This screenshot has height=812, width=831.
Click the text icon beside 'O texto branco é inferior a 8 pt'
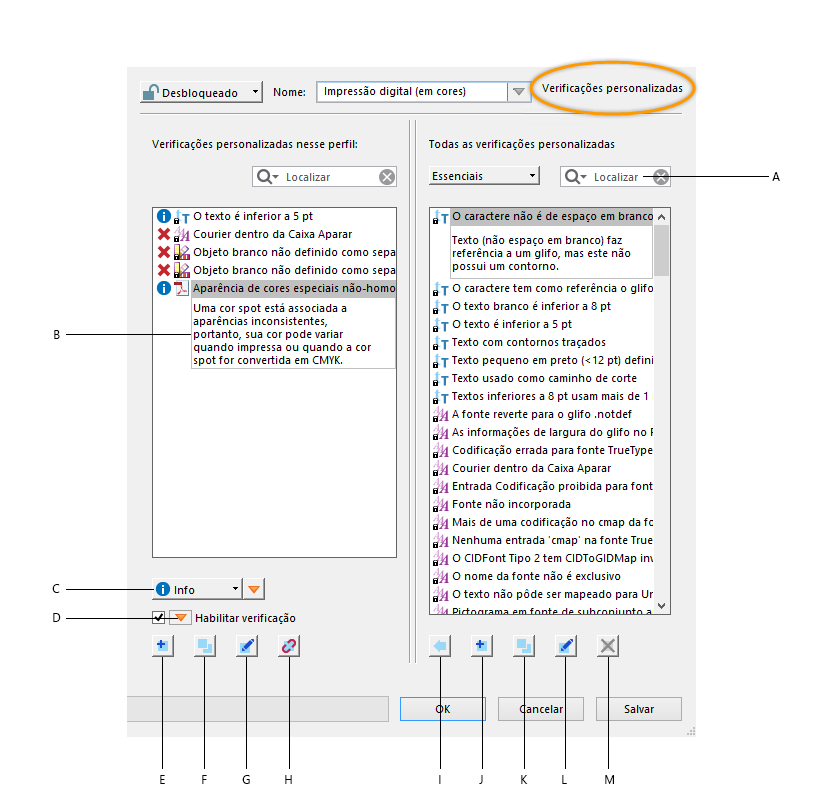pos(441,307)
